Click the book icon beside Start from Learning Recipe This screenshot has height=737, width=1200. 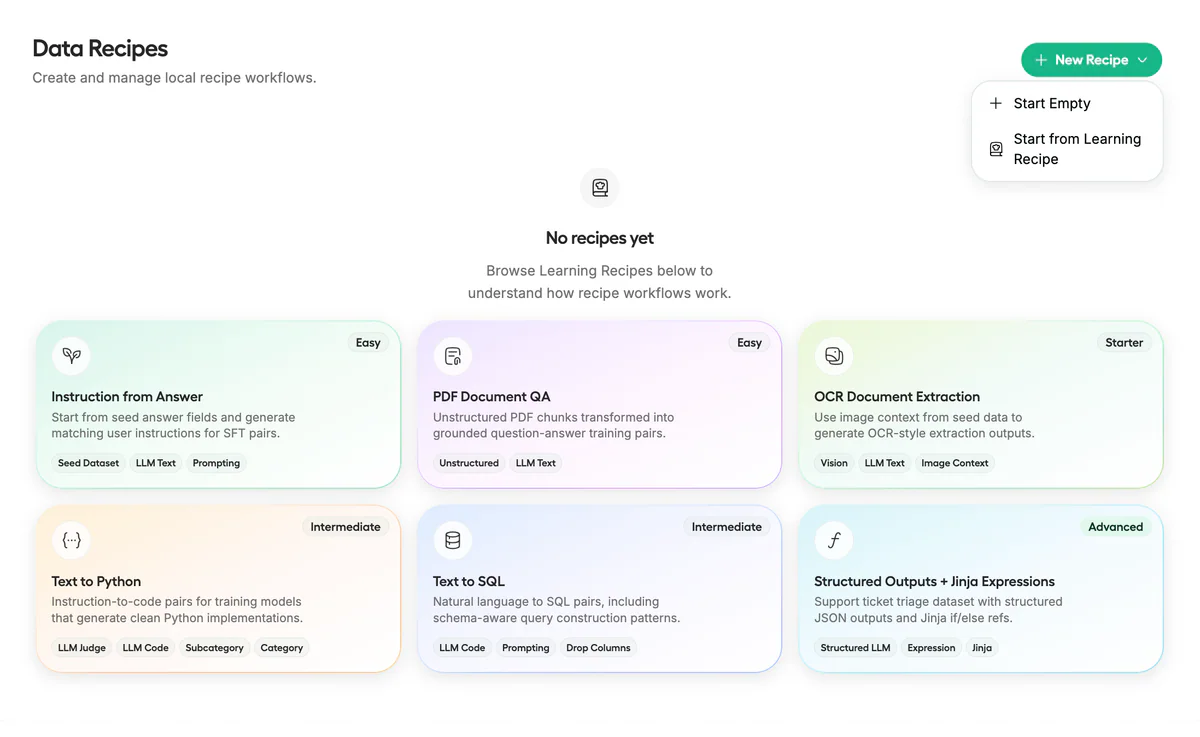(x=996, y=148)
